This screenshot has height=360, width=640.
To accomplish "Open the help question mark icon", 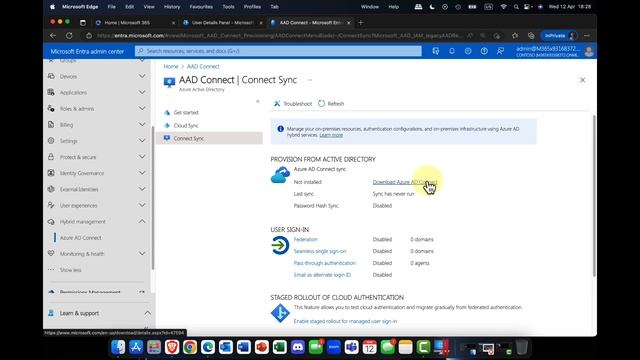I will [x=484, y=51].
